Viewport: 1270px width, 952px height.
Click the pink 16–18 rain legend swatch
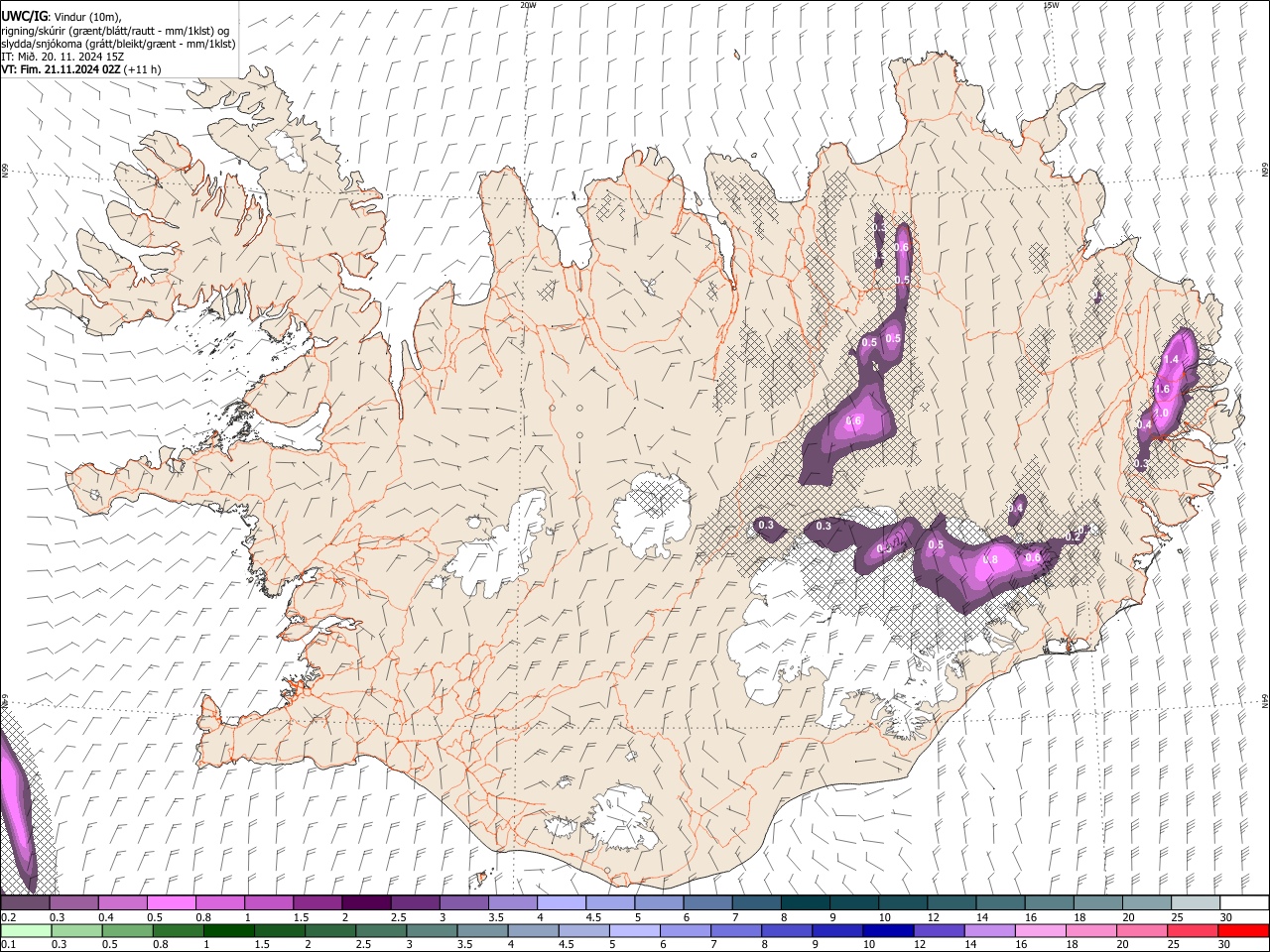(1041, 930)
